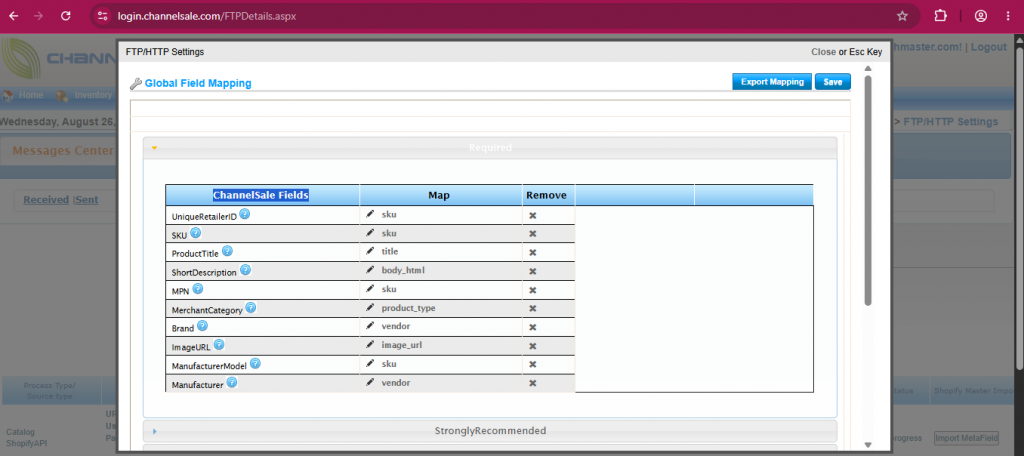This screenshot has width=1024, height=456.
Task: Click Import MetaField button in background
Action: [965, 438]
